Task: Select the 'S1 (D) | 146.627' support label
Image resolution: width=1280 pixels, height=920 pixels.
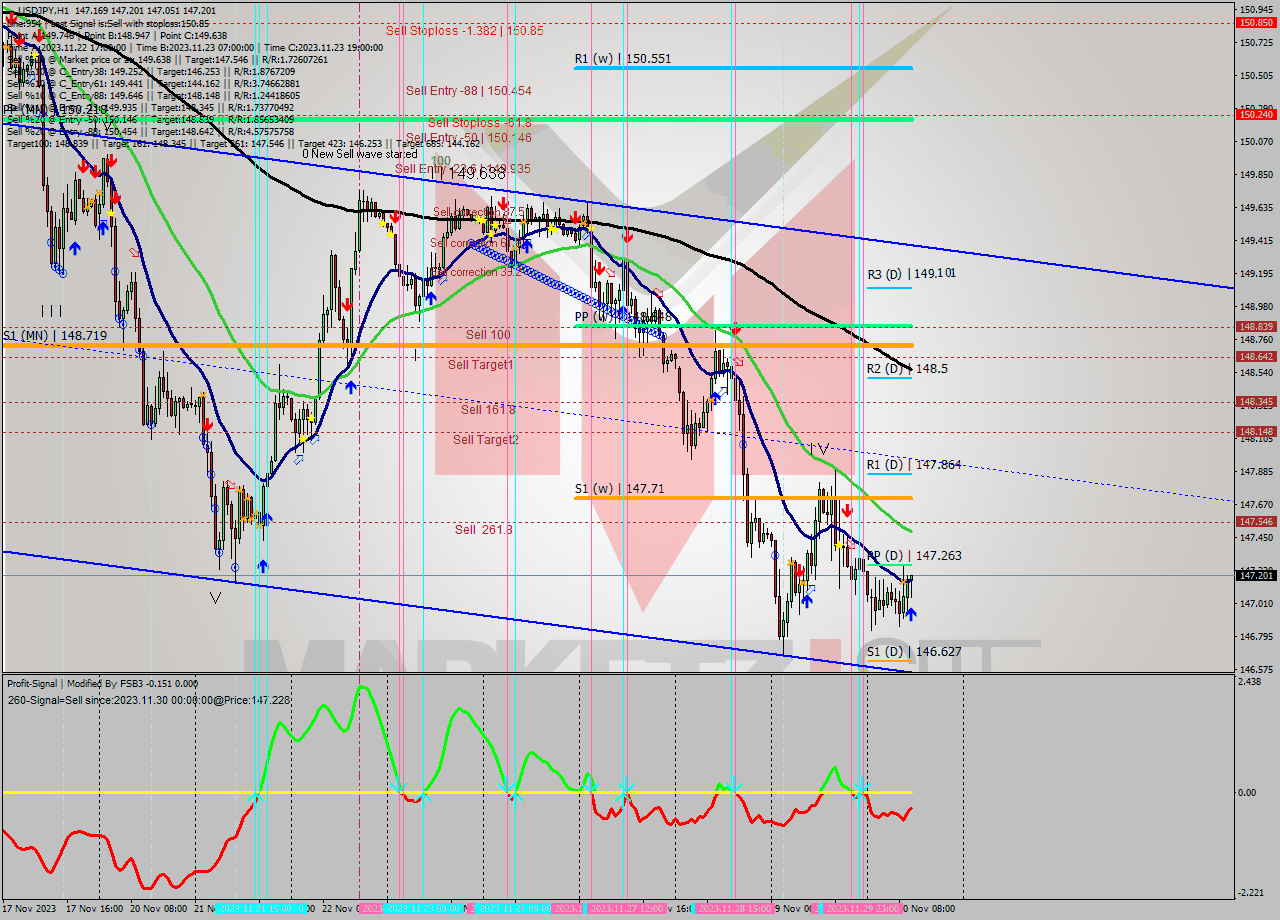Action: pos(913,652)
